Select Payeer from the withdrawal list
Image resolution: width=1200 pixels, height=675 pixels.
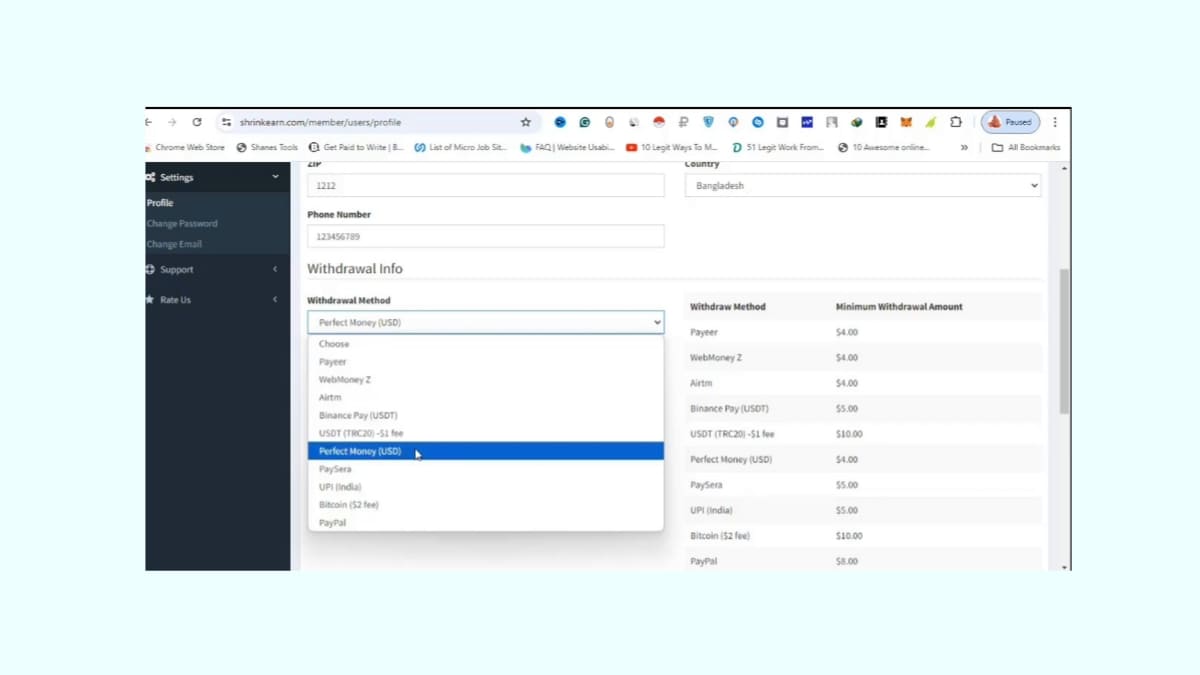click(x=333, y=362)
